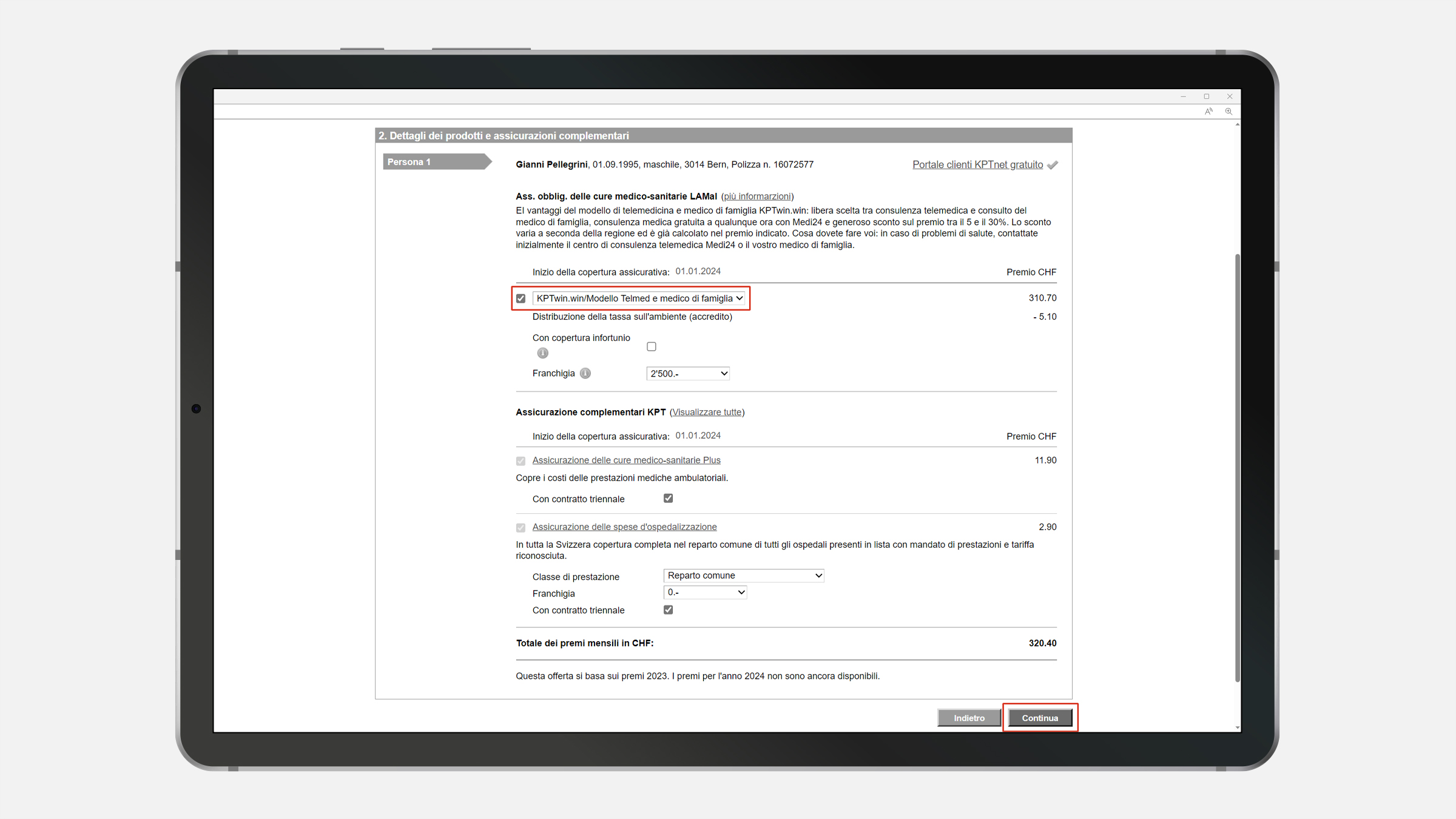
Task: Open the KPTwin.win insurance model dropdown
Action: (x=639, y=298)
